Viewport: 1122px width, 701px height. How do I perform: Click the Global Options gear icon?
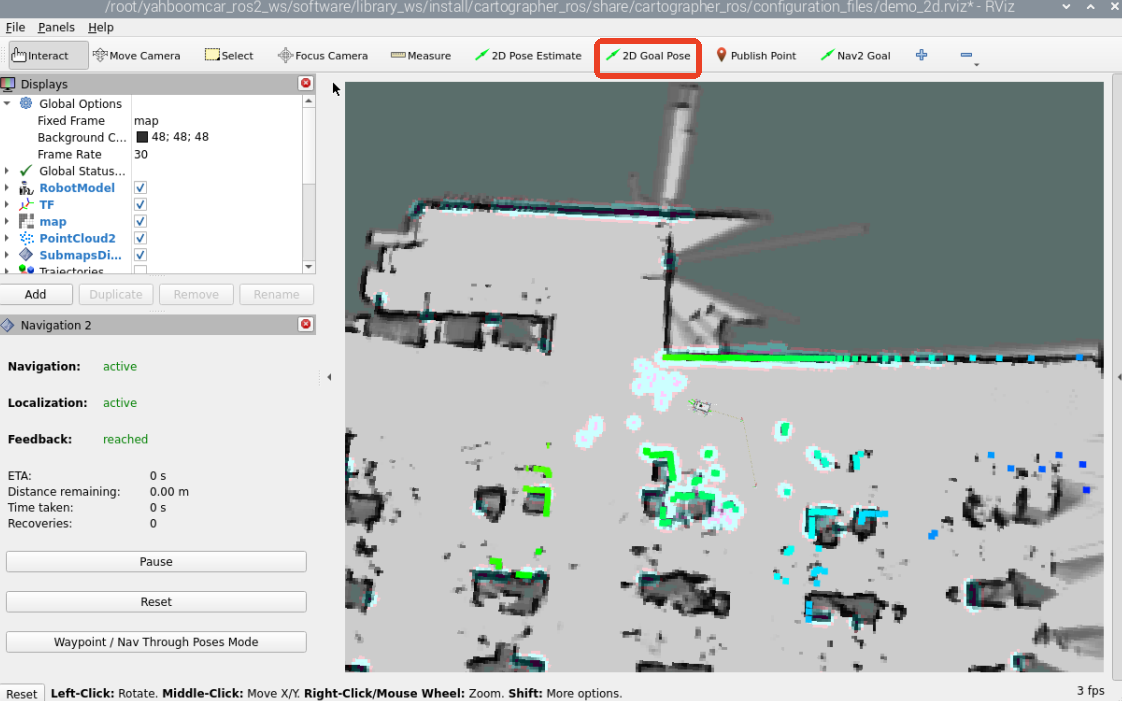[x=26, y=103]
